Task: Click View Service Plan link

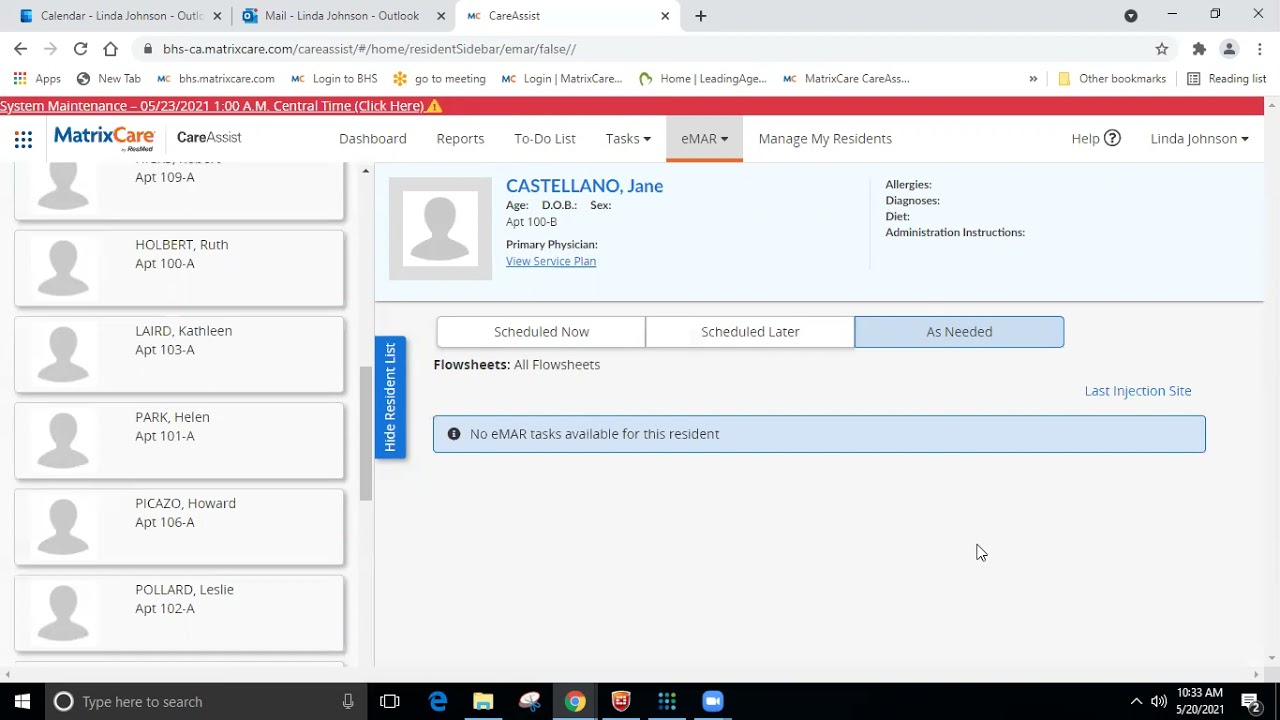Action: coord(551,261)
